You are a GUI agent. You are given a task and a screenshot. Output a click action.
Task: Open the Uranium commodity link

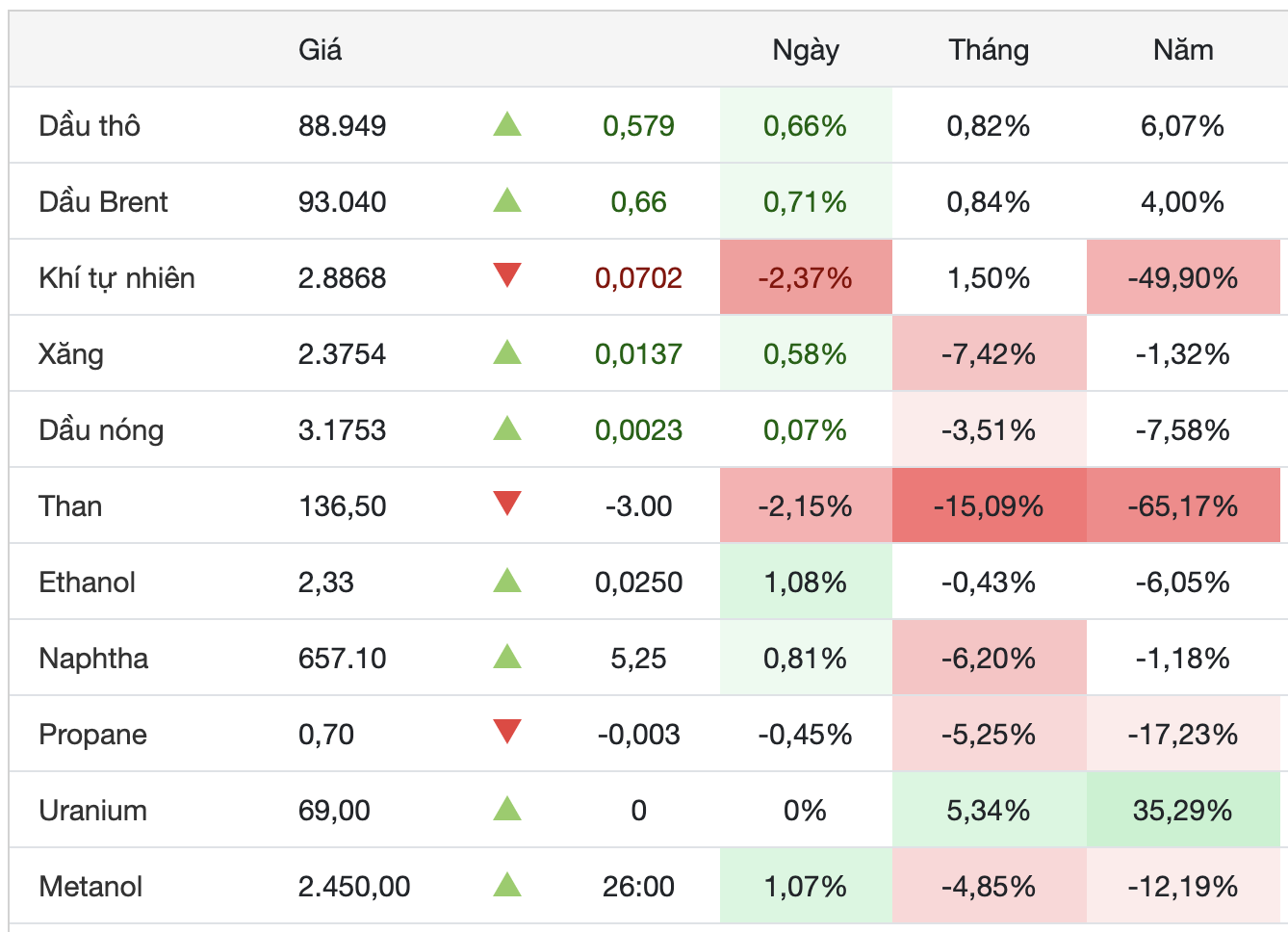point(92,811)
